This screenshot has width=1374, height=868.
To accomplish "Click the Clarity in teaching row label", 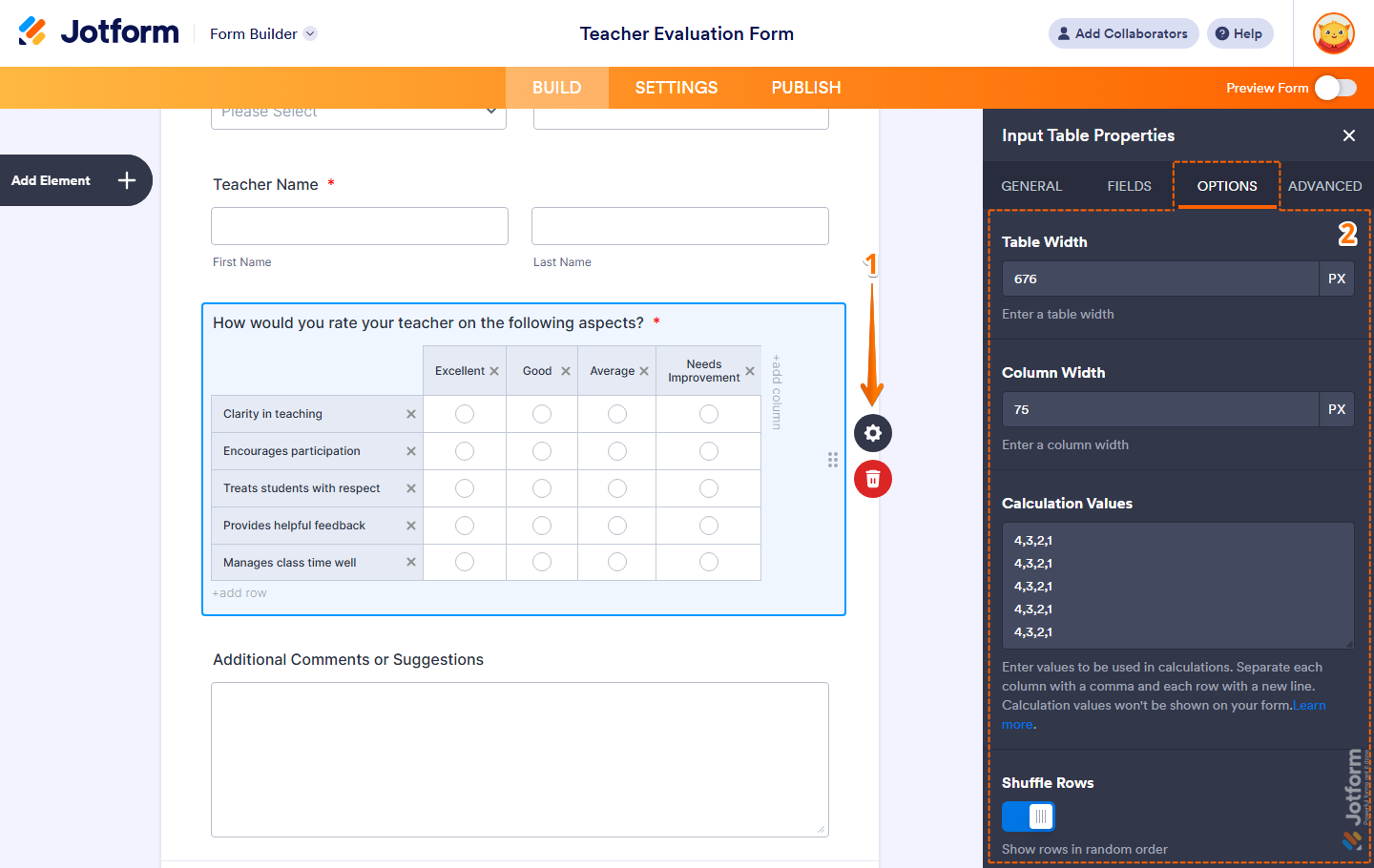I will point(273,414).
